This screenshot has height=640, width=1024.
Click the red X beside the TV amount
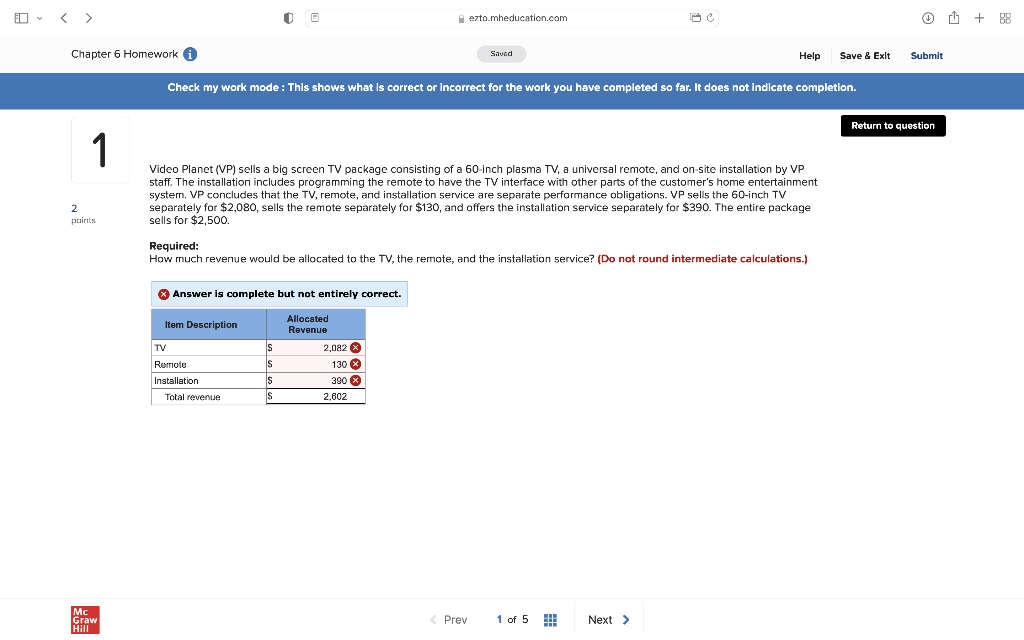[356, 347]
